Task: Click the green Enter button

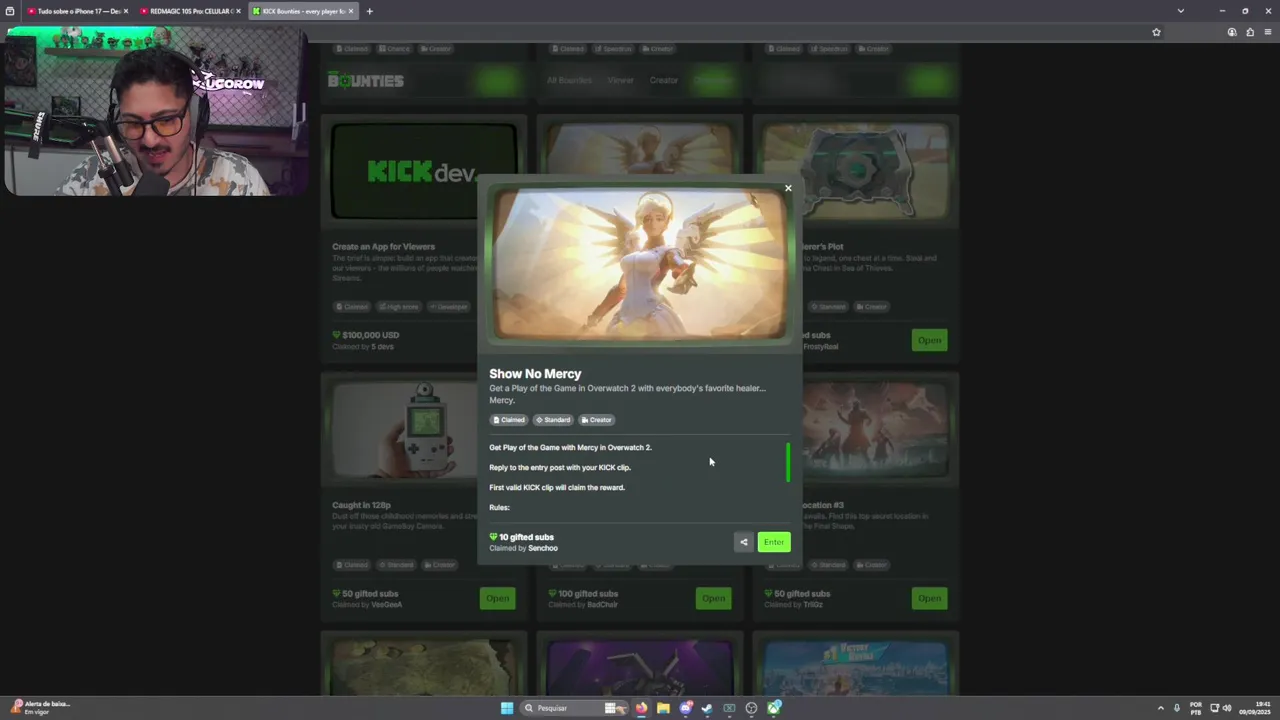Action: point(774,542)
